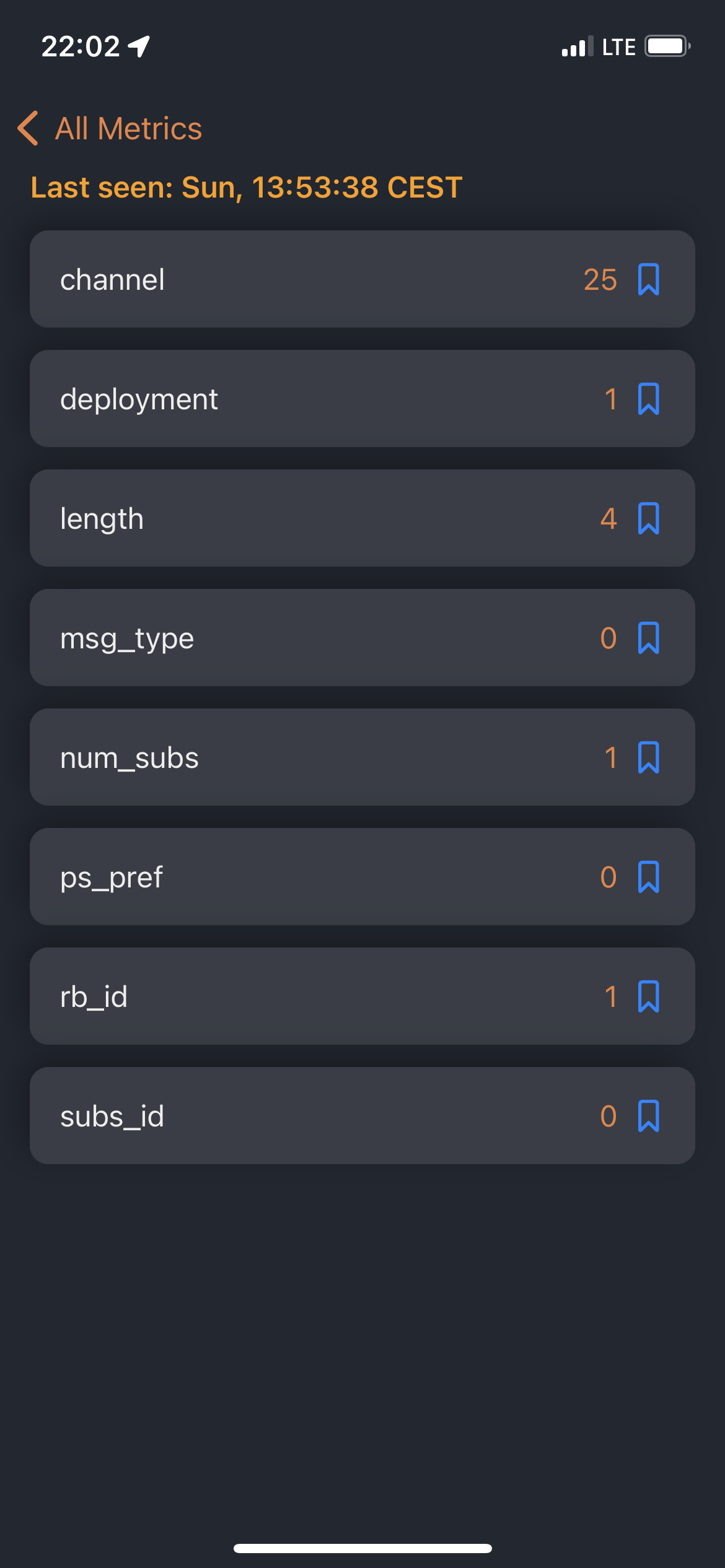Open the deployment label entry

[x=362, y=399]
